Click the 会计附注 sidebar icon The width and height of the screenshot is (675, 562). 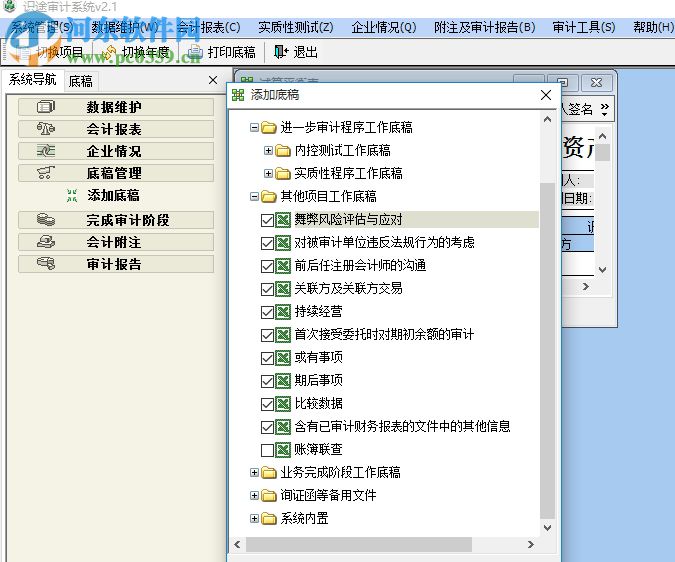click(x=46, y=242)
